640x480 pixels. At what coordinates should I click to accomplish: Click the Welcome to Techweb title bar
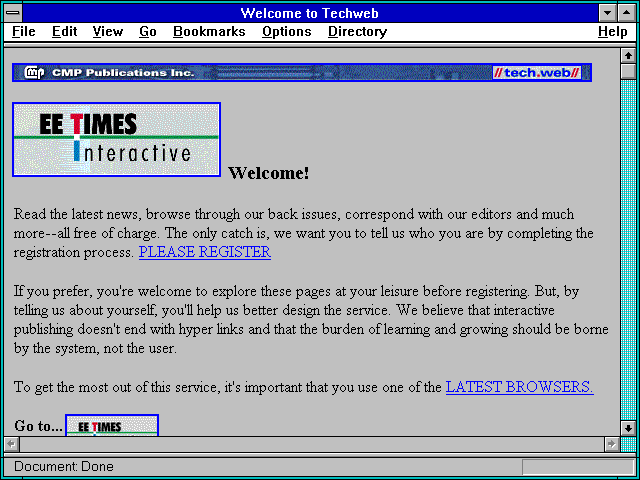tap(310, 13)
